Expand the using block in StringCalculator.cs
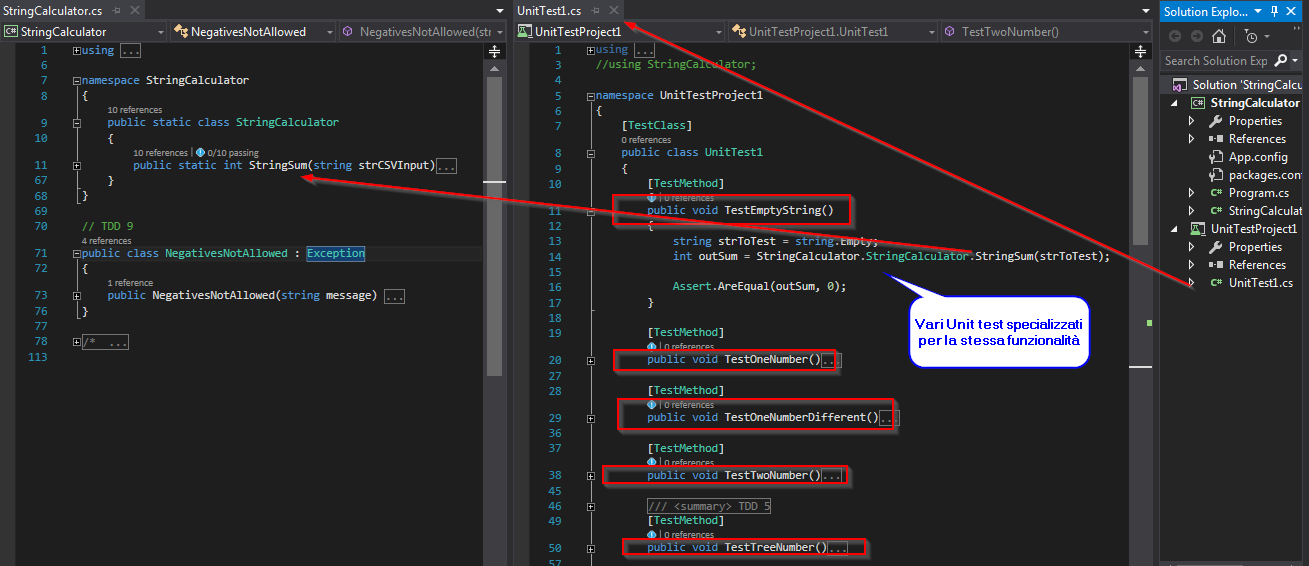 [x=77, y=50]
